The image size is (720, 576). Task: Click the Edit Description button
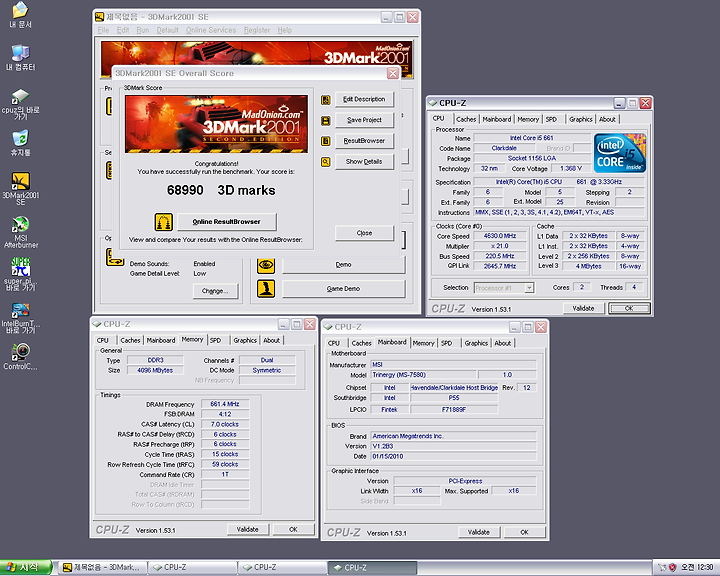pos(364,99)
